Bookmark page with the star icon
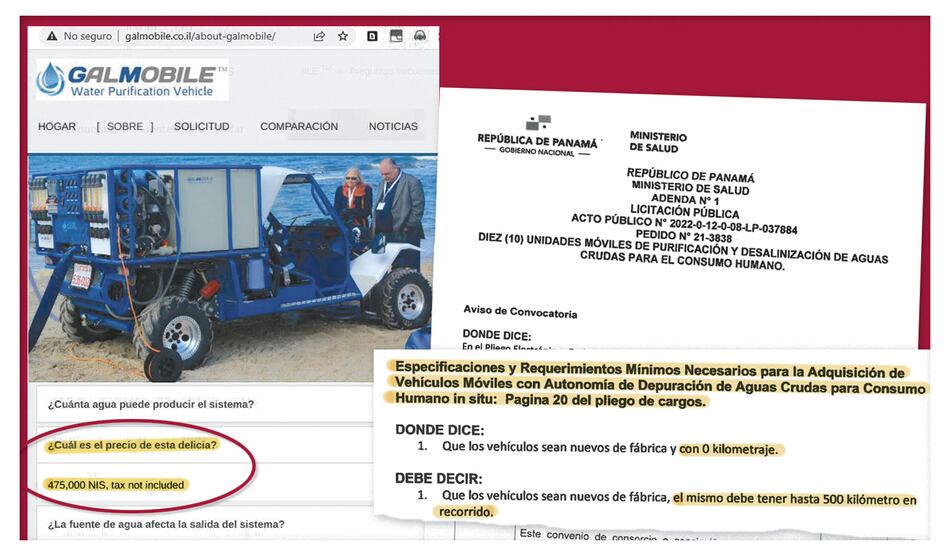 [x=343, y=36]
